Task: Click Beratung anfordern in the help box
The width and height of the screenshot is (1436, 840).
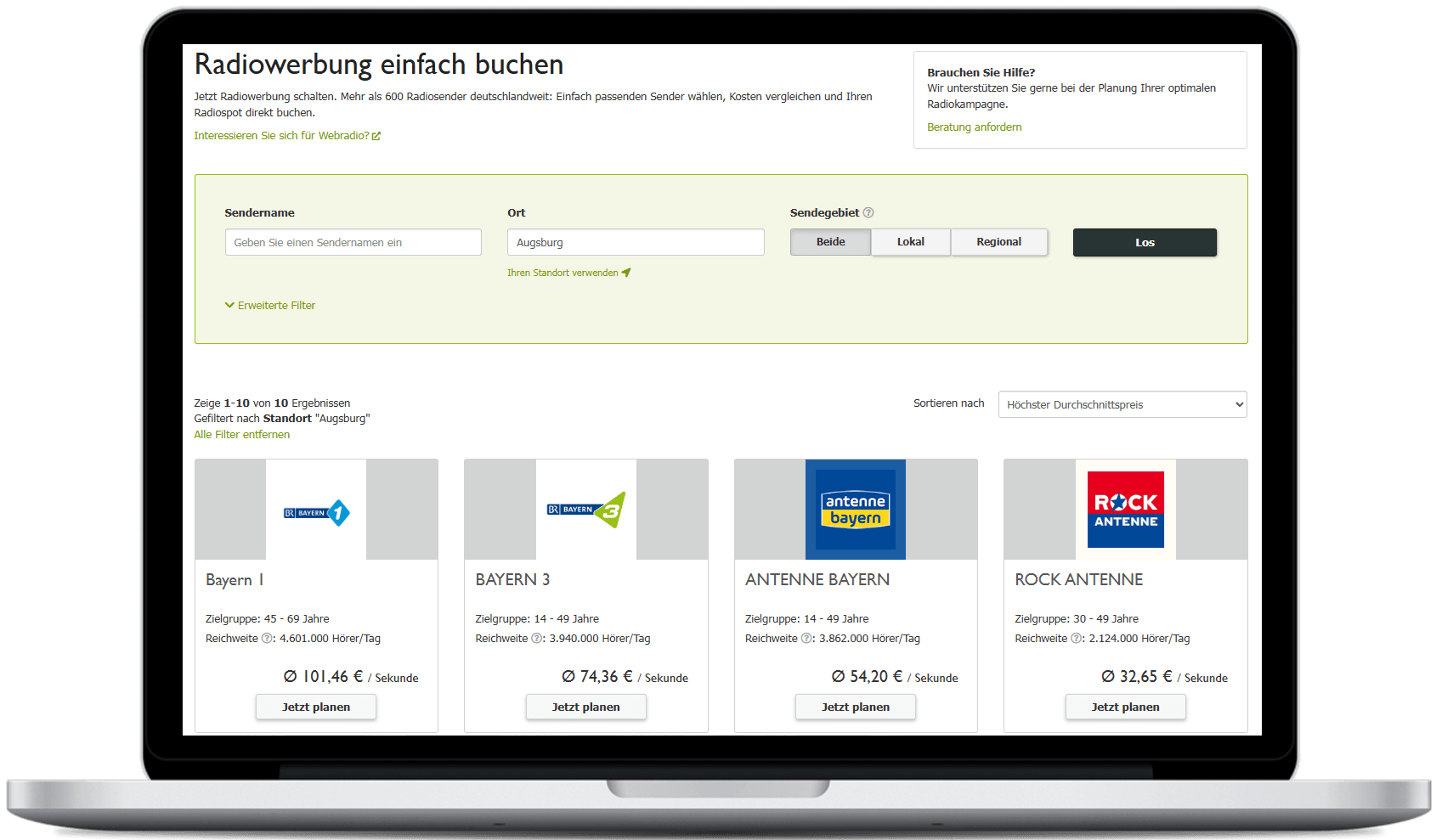Action: tap(974, 127)
